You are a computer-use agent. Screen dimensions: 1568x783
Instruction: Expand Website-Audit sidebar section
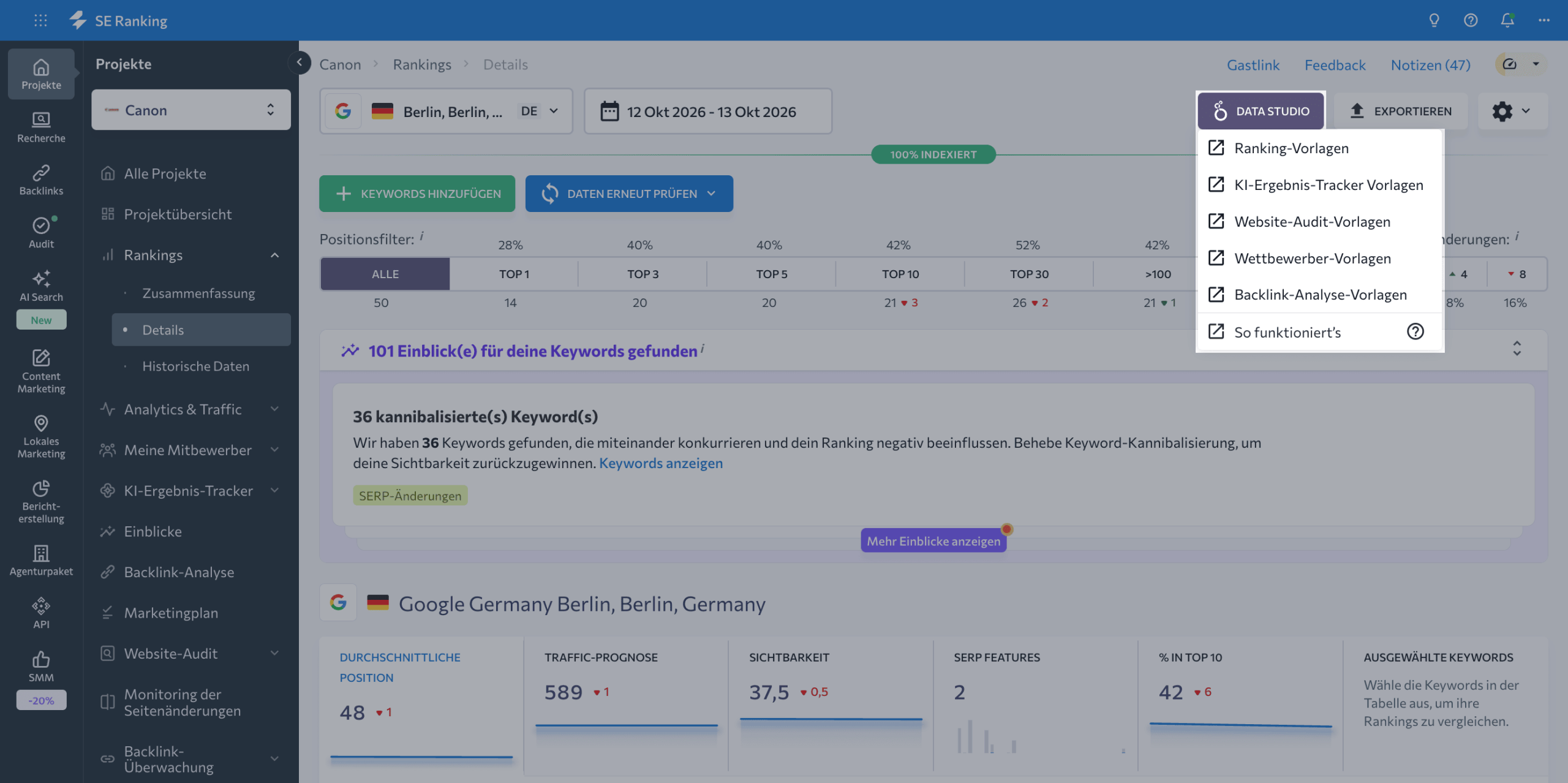pos(275,653)
